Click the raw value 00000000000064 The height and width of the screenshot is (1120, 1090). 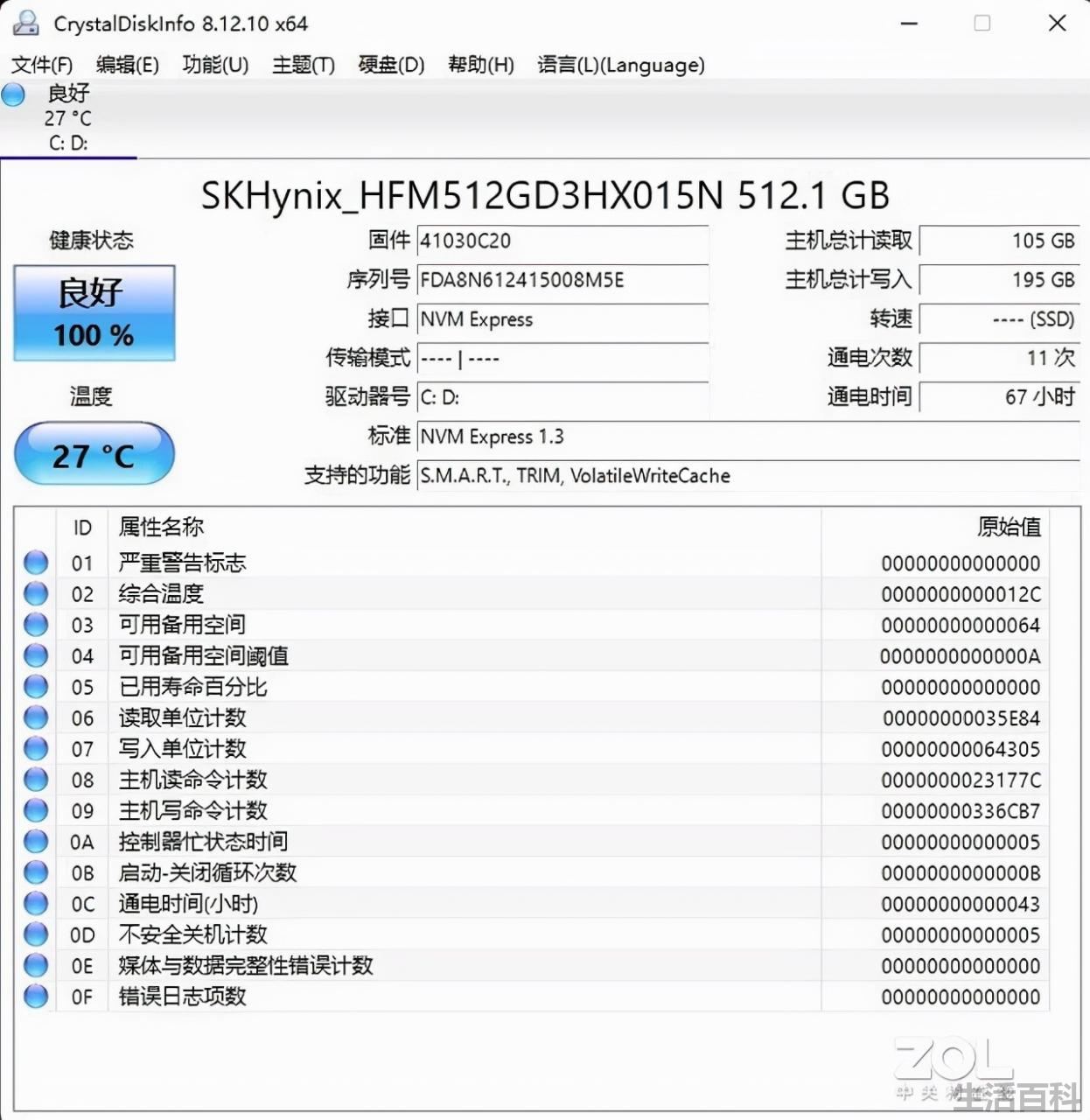[961, 625]
